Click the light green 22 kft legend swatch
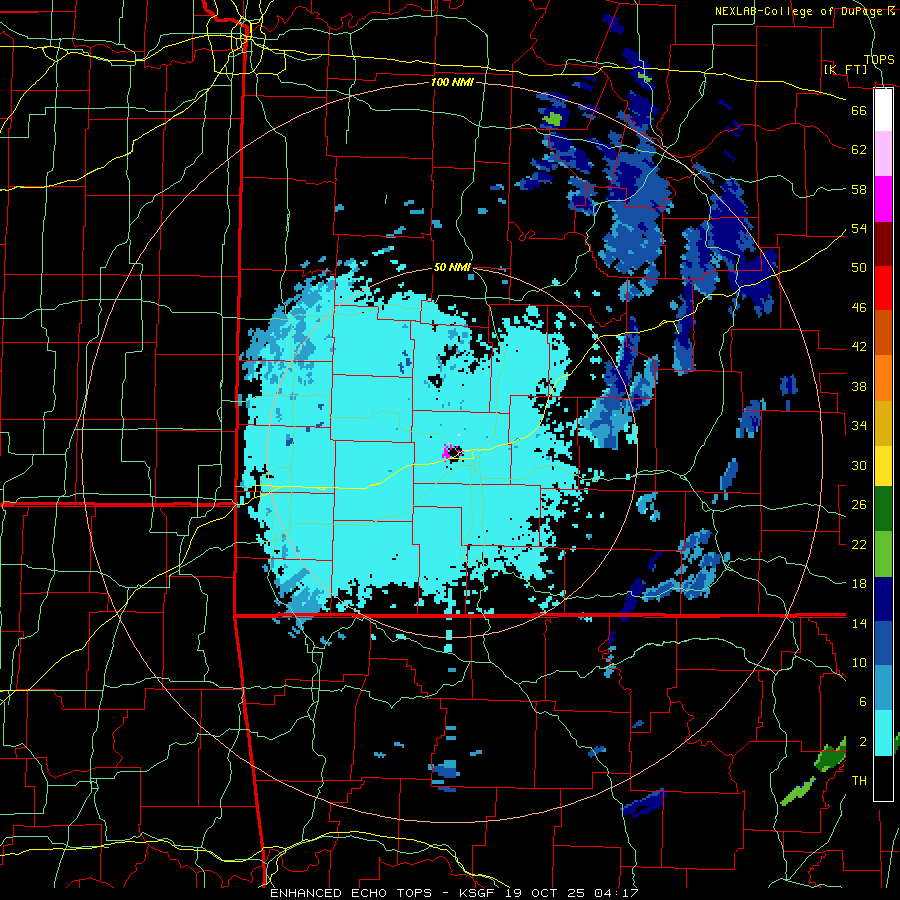Screen dimensions: 900x900 click(x=883, y=554)
